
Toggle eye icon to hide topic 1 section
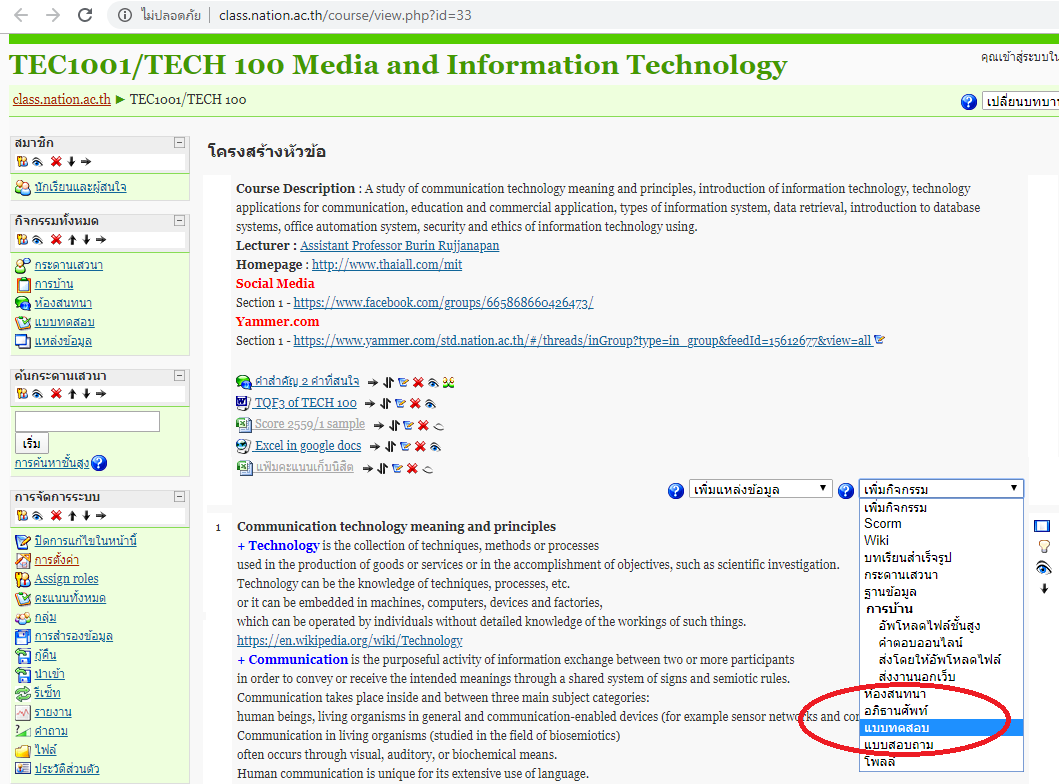point(1044,567)
